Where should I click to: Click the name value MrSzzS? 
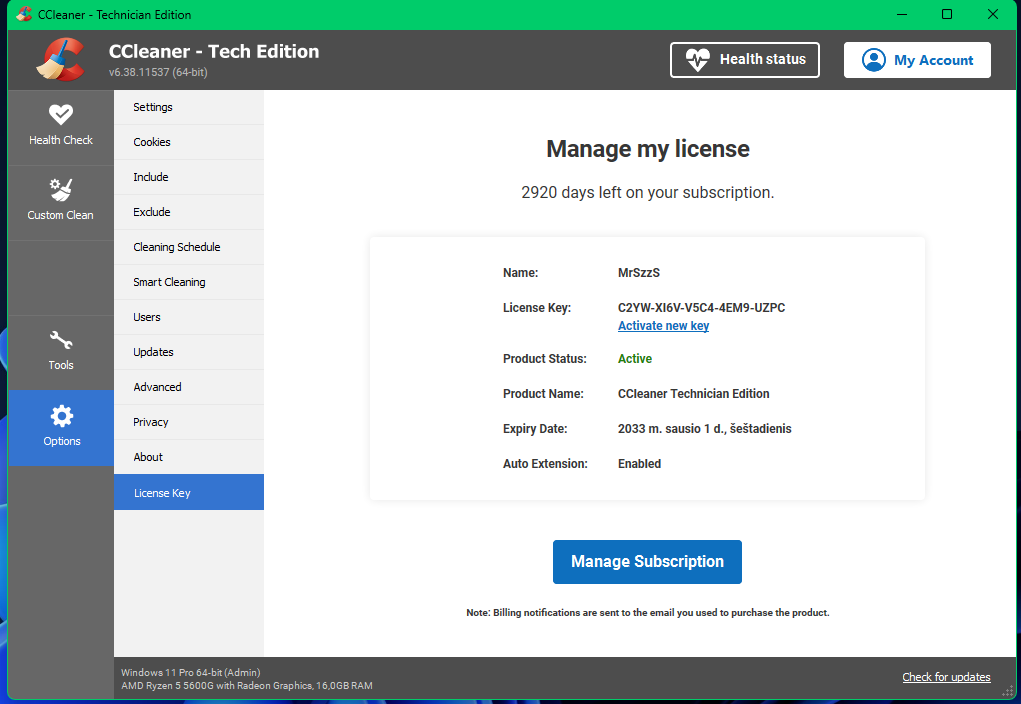coord(639,273)
